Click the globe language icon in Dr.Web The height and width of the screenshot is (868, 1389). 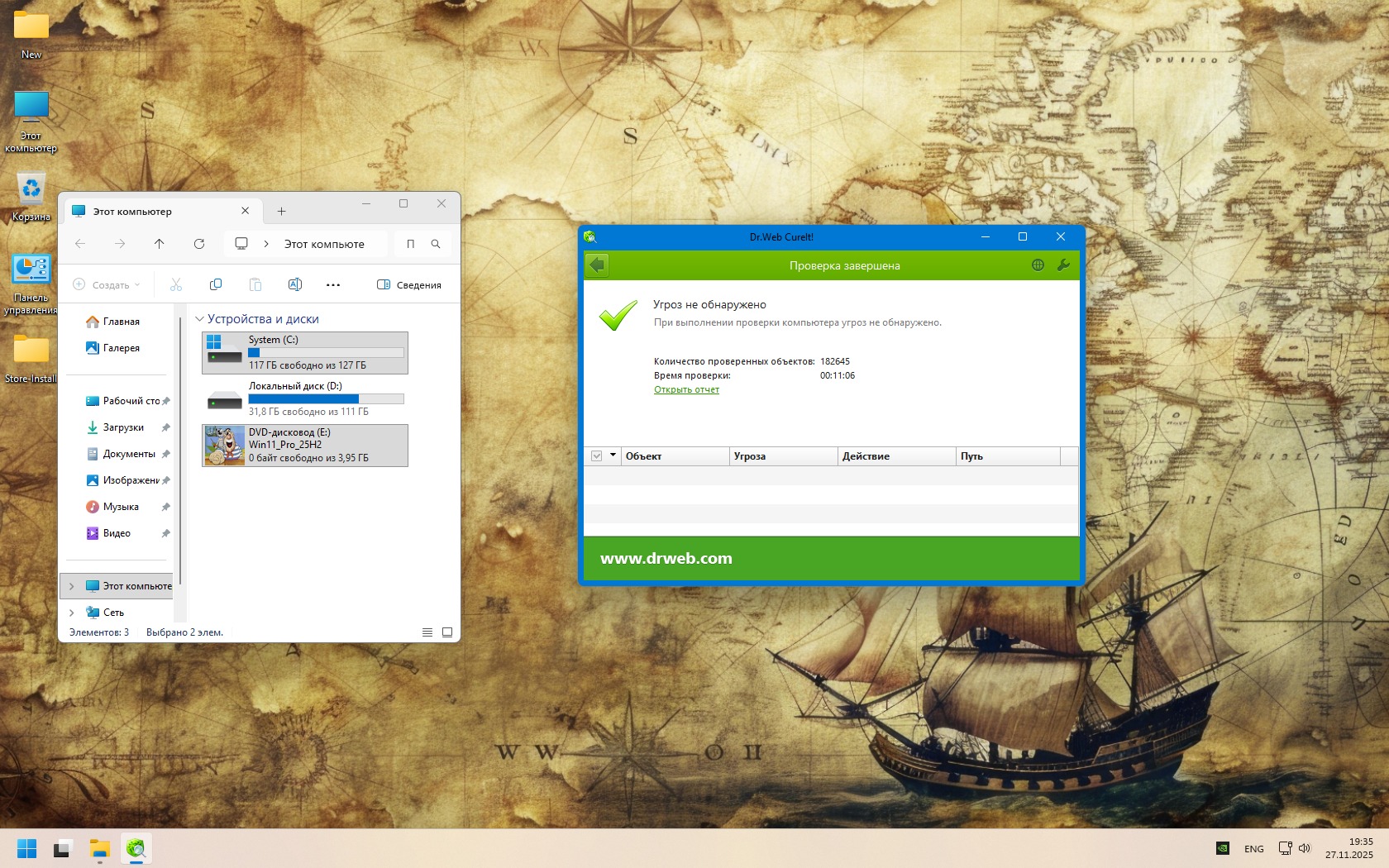pyautogui.click(x=1038, y=265)
